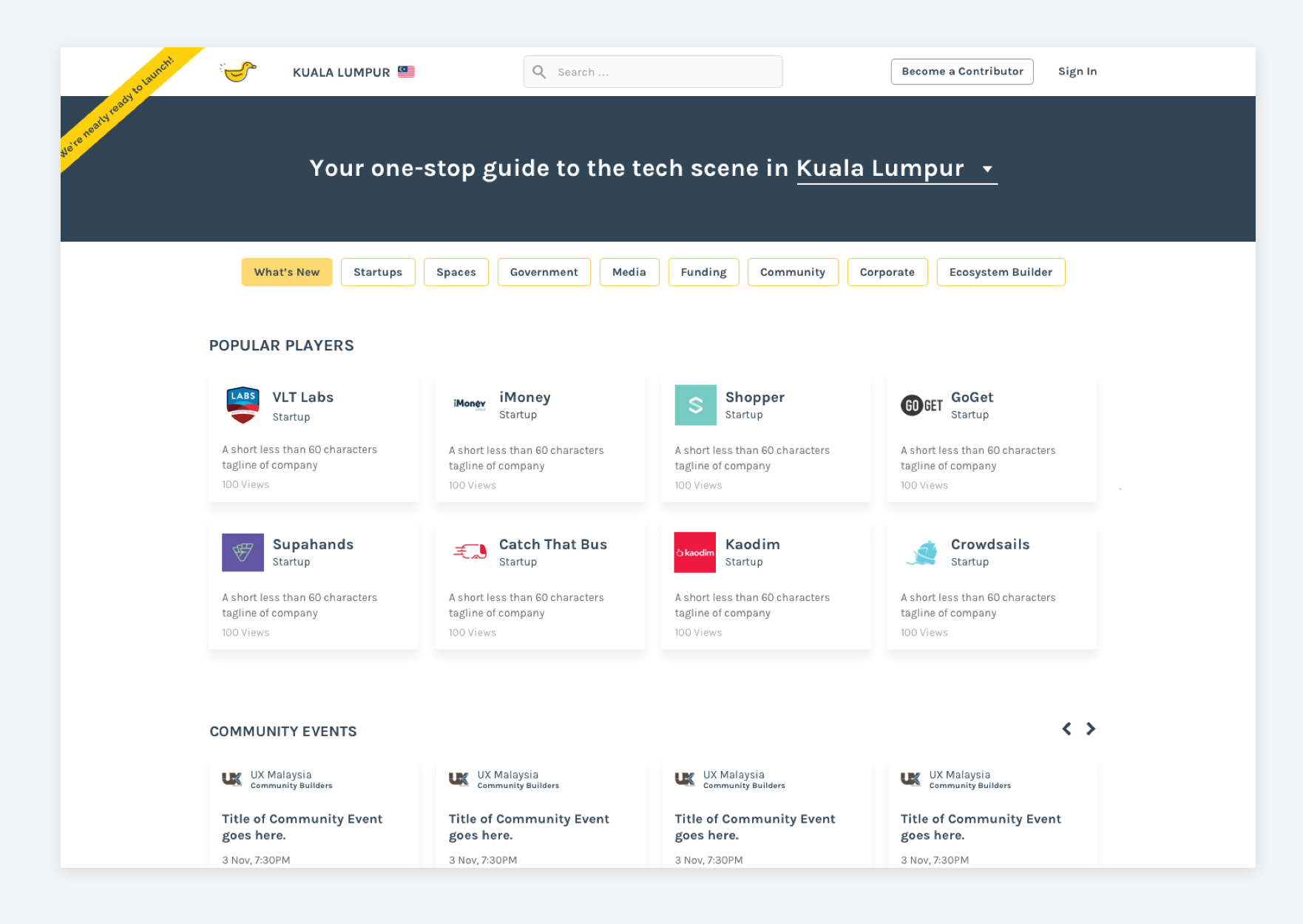Click the tagline text in Kaodim card
This screenshot has width=1303, height=924.
pyautogui.click(x=752, y=605)
